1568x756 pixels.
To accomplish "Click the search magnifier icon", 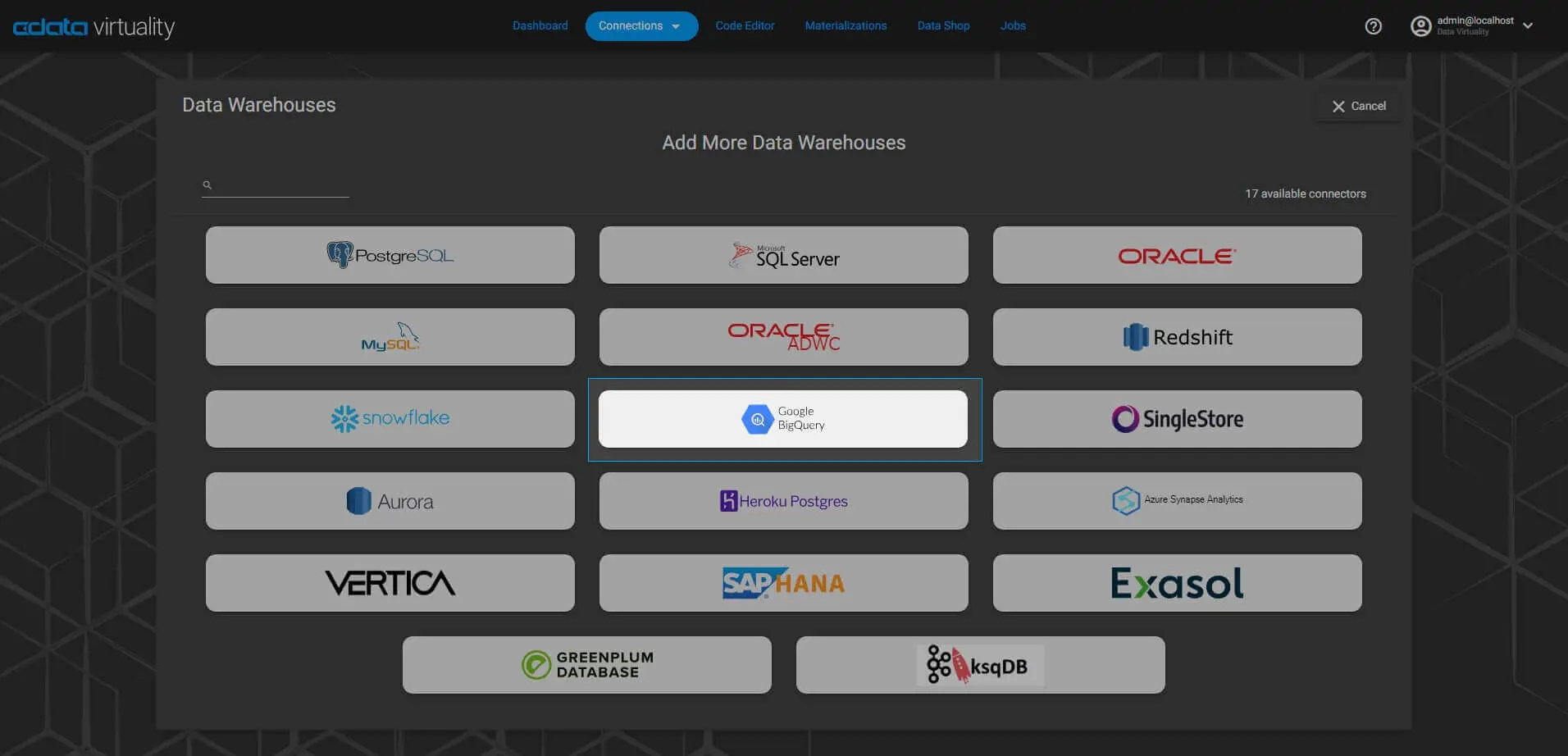I will click(x=207, y=185).
